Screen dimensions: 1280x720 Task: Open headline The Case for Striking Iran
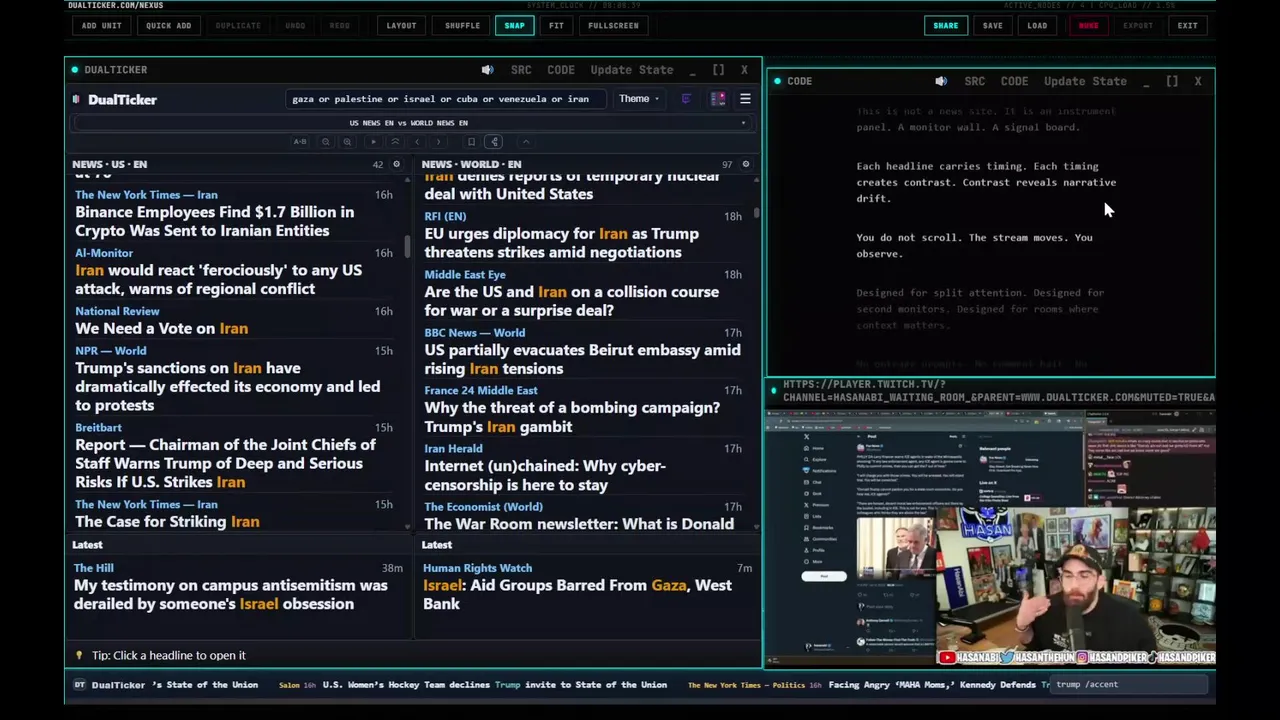point(167,522)
